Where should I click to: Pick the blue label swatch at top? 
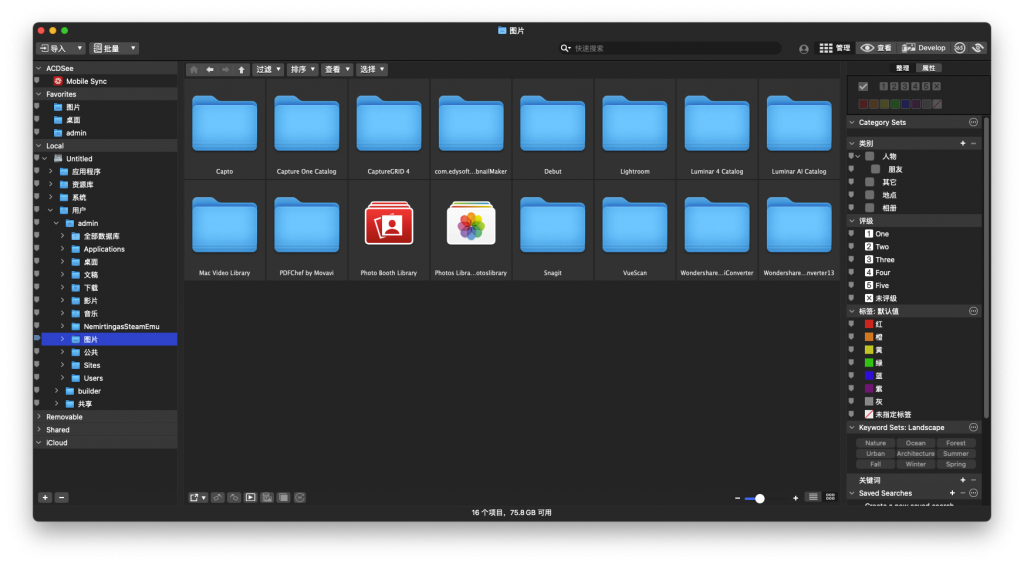coord(905,104)
